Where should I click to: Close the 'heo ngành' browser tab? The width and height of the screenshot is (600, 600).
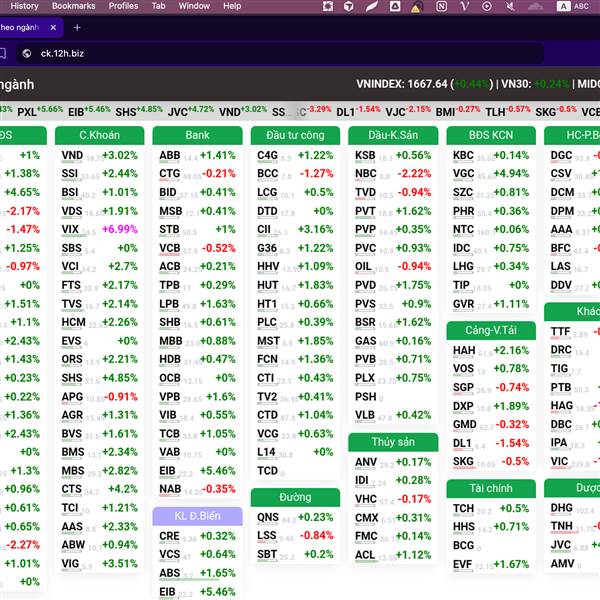53,28
